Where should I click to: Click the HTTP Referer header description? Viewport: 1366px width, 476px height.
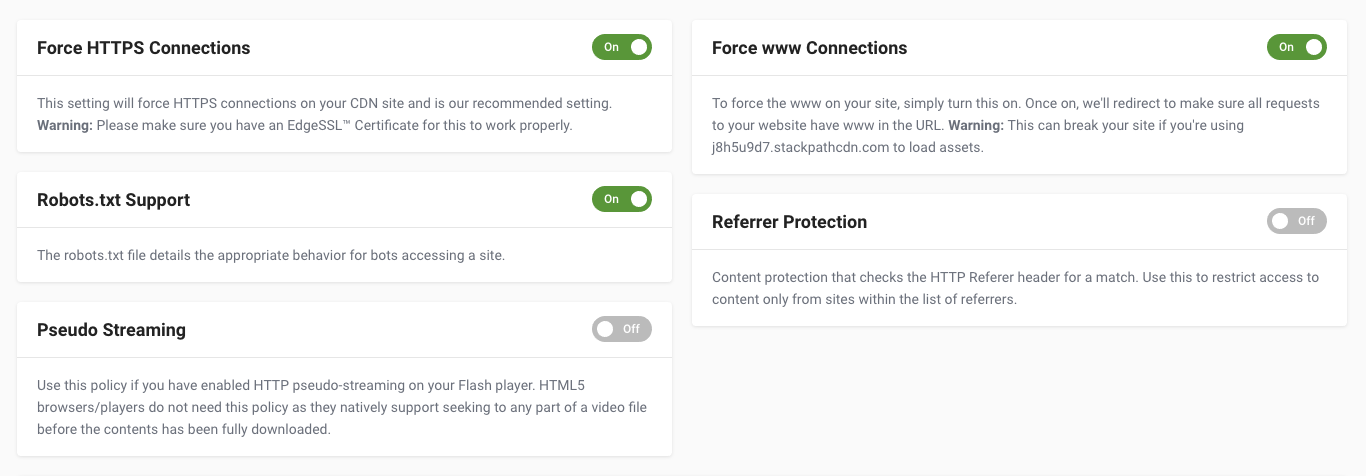pyautogui.click(x=1015, y=277)
